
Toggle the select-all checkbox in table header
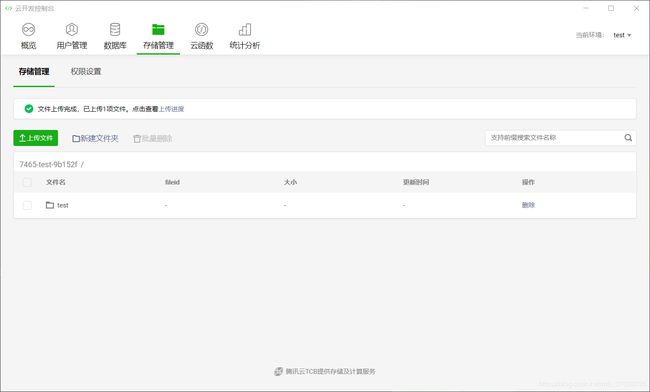27,182
